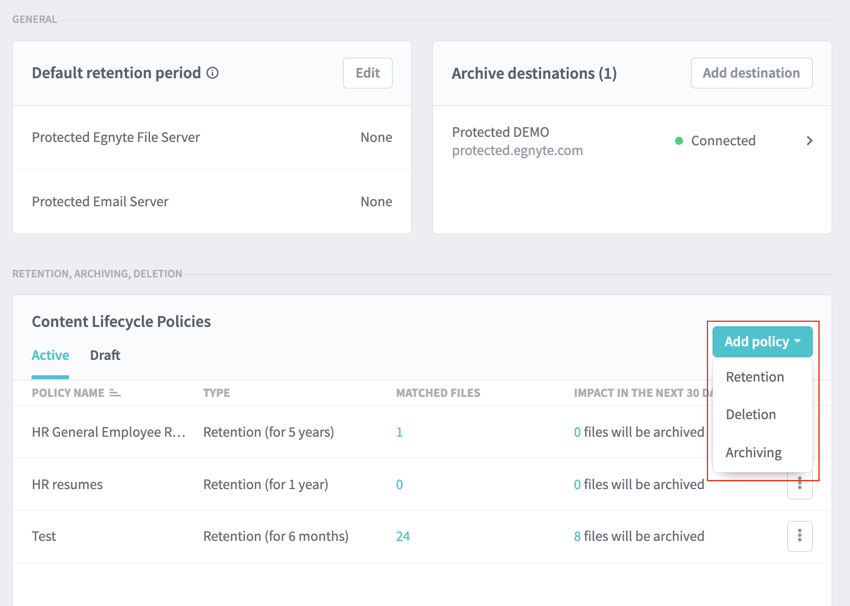
Task: Click the Protected Egnyte File Server row
Action: click(116, 137)
